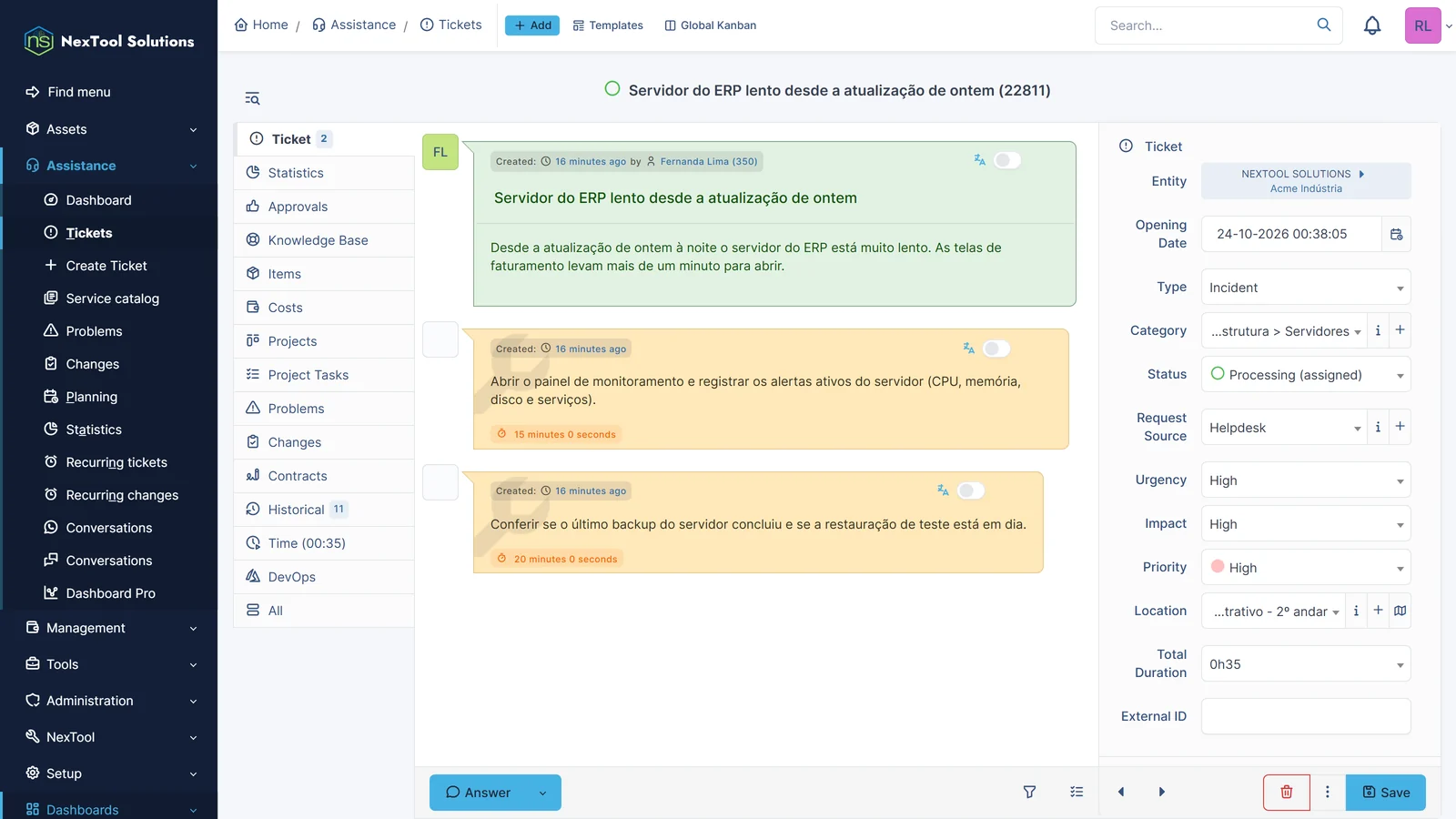Open the Statistics tab of the ticket
Image resolution: width=1456 pixels, height=819 pixels.
tap(324, 173)
